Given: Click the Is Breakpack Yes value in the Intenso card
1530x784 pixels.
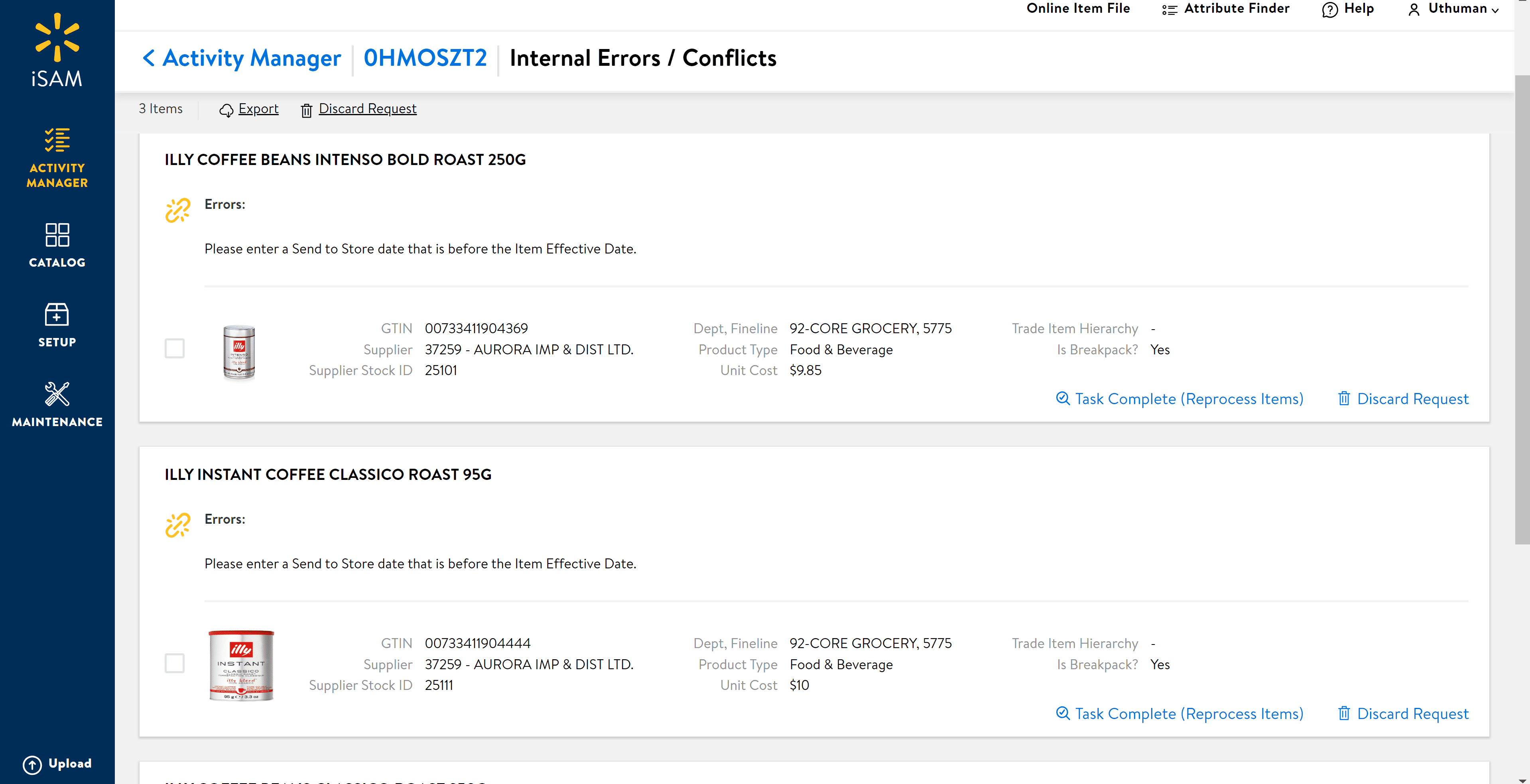Looking at the screenshot, I should coord(1160,350).
